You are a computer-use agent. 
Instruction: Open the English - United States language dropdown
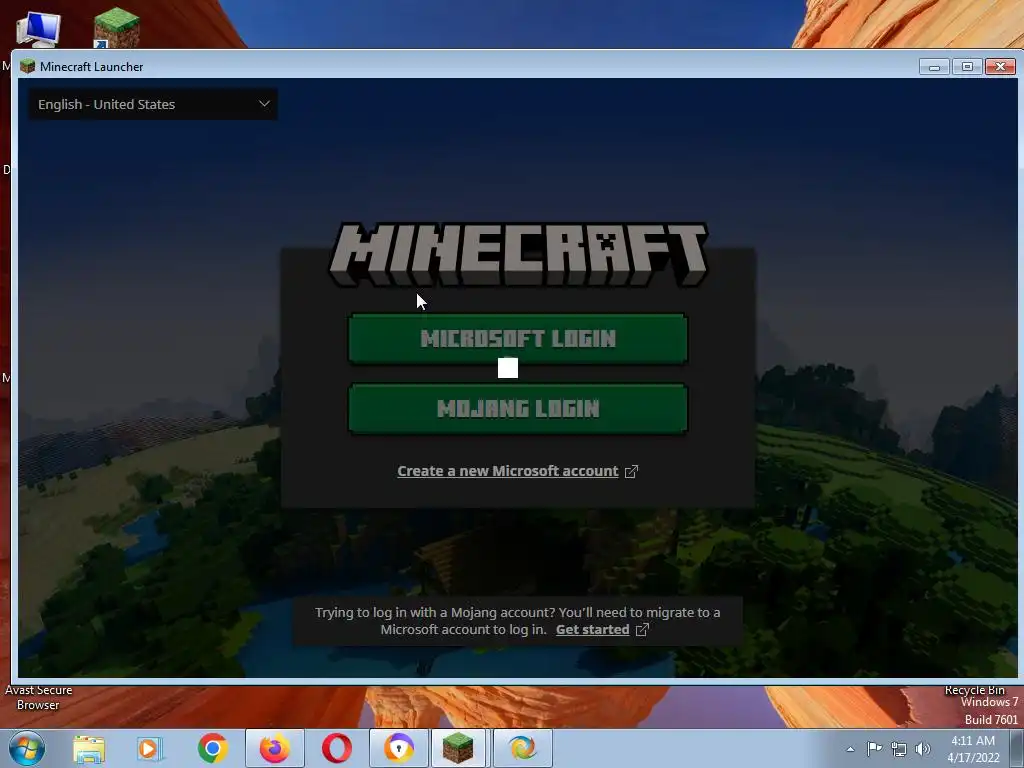point(153,104)
